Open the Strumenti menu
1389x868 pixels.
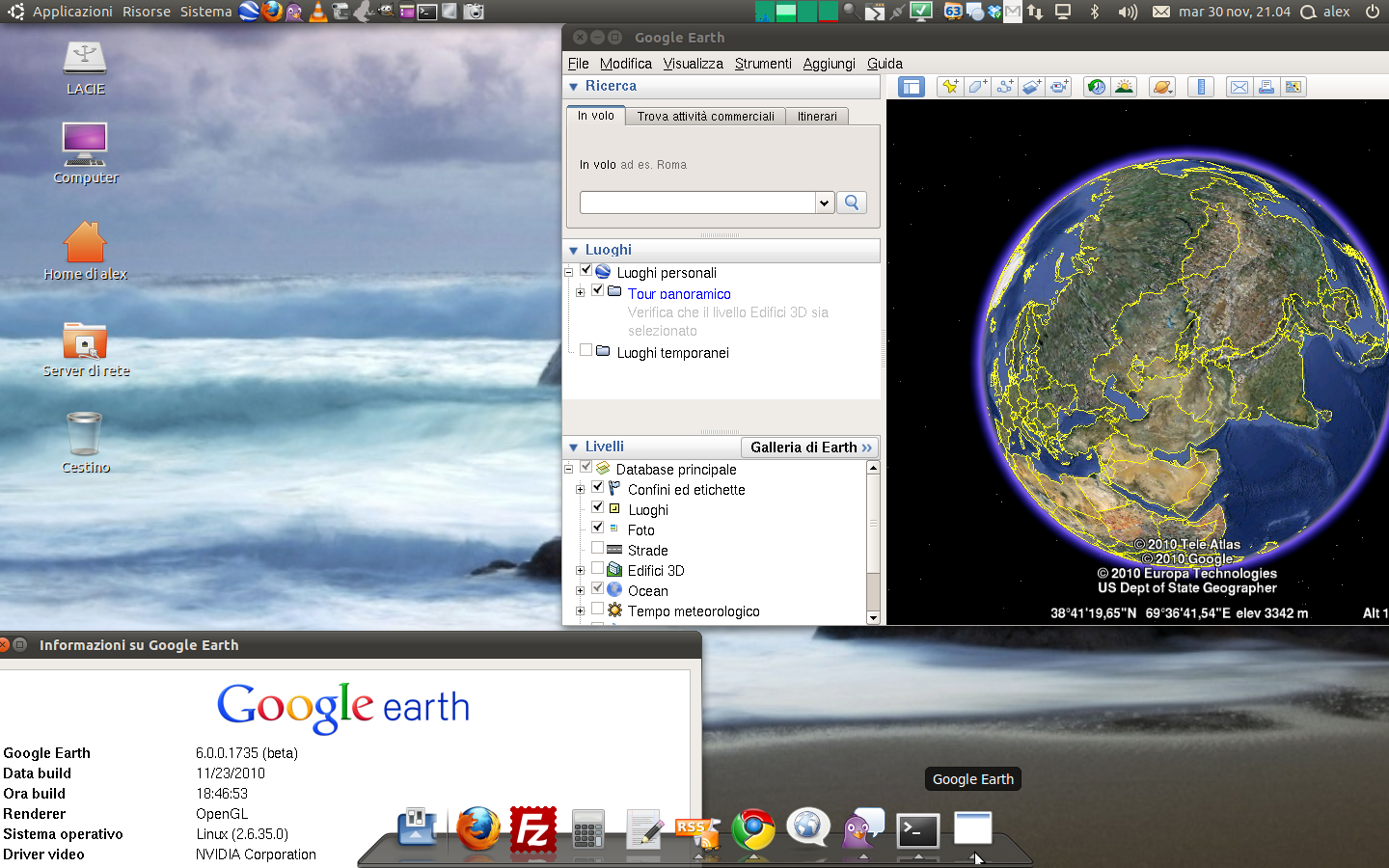[x=762, y=64]
